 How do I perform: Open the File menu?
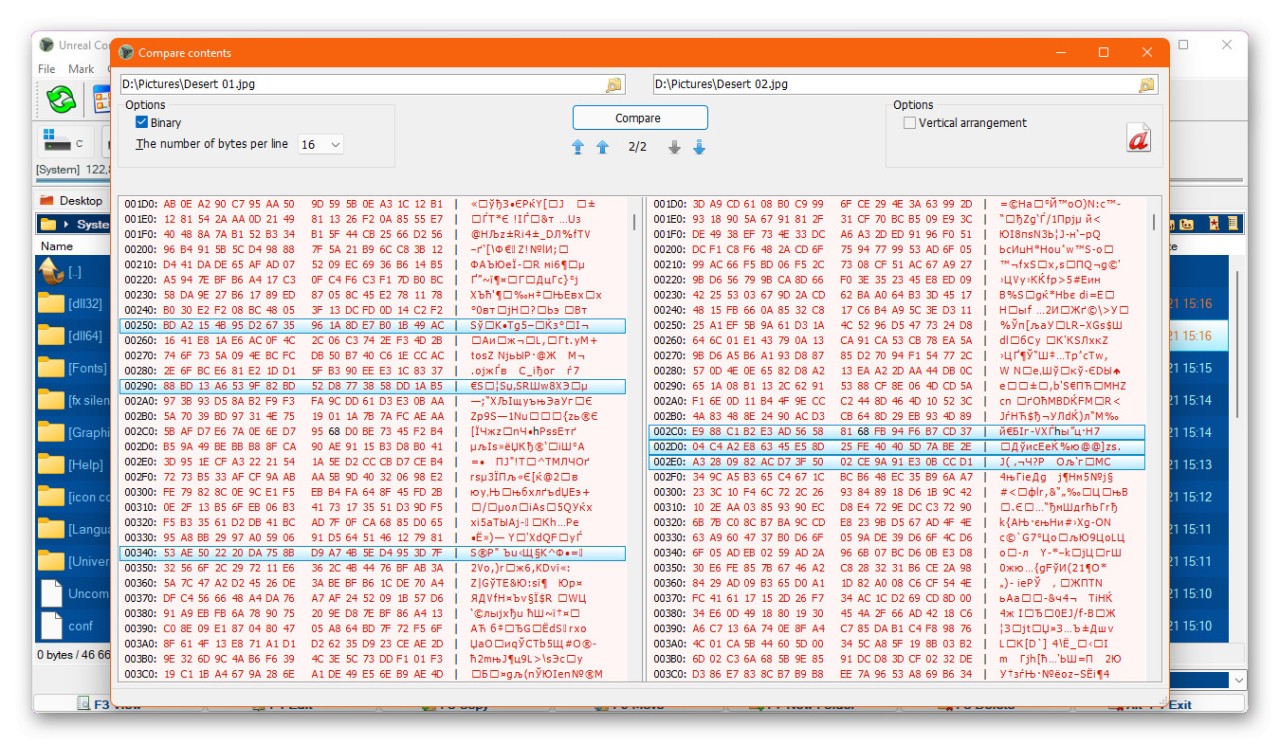click(47, 69)
